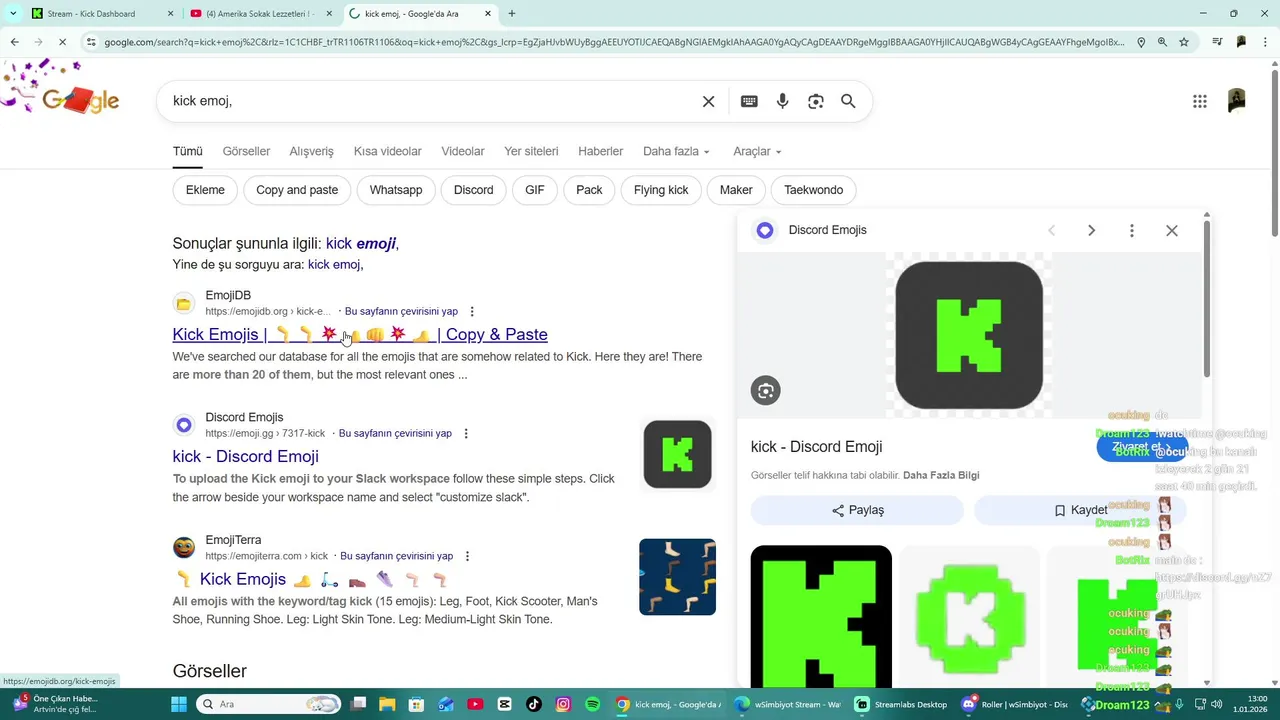Viewport: 1280px width, 720px height.
Task: Open Instagram from the taskbar
Action: 563,704
